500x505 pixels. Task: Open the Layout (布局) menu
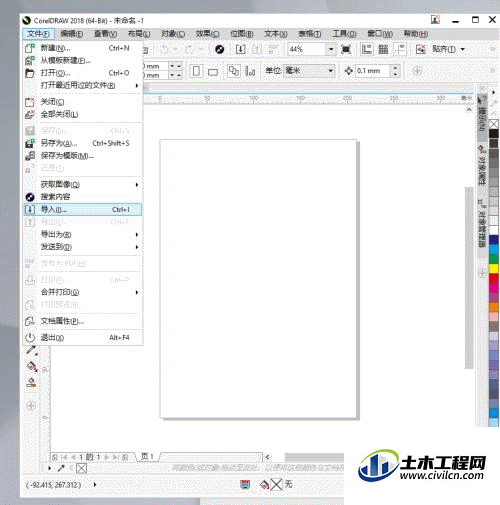tap(139, 34)
